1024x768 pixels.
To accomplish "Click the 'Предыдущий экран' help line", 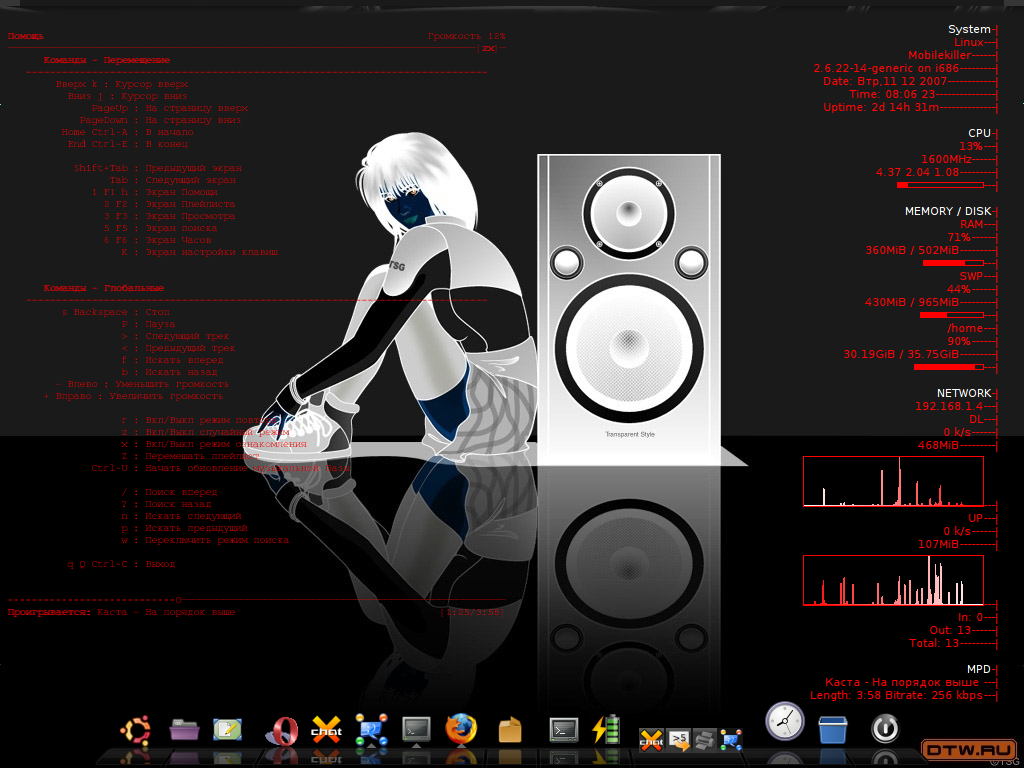I will pos(157,168).
